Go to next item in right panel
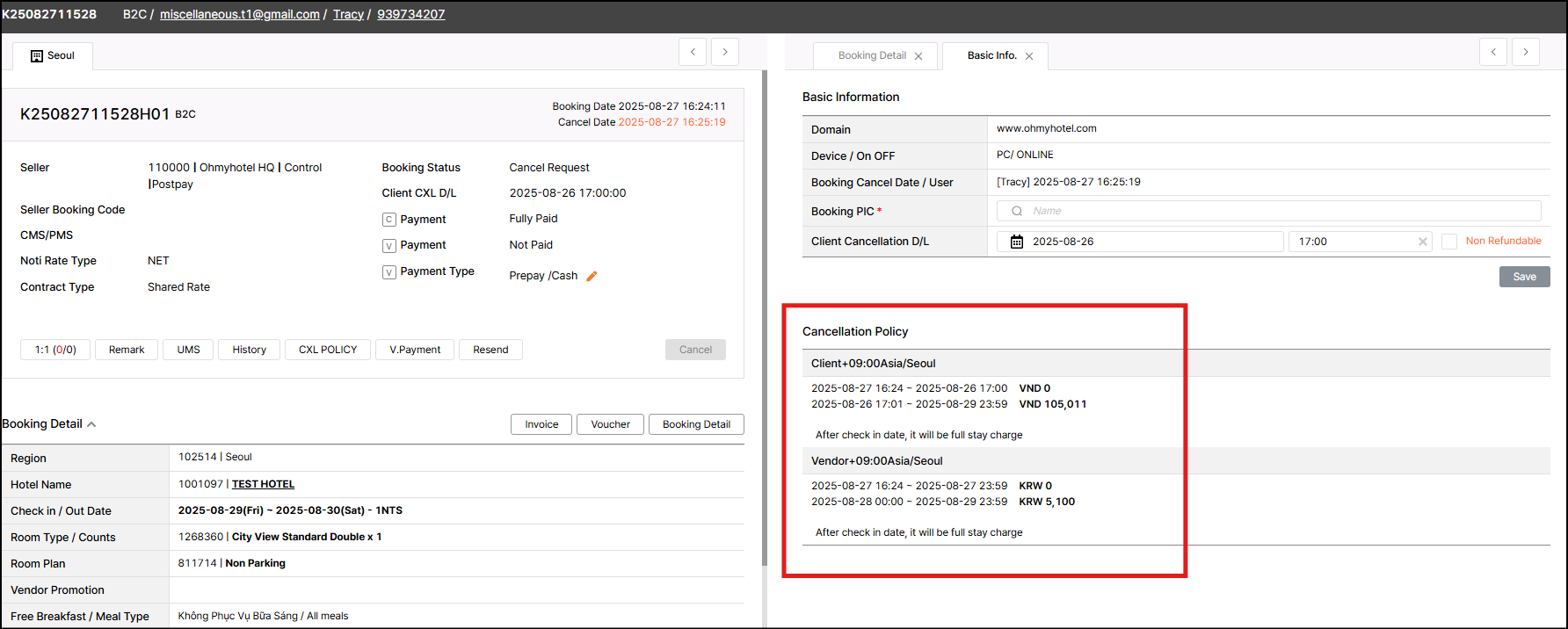The height and width of the screenshot is (629, 1568). click(x=1525, y=52)
